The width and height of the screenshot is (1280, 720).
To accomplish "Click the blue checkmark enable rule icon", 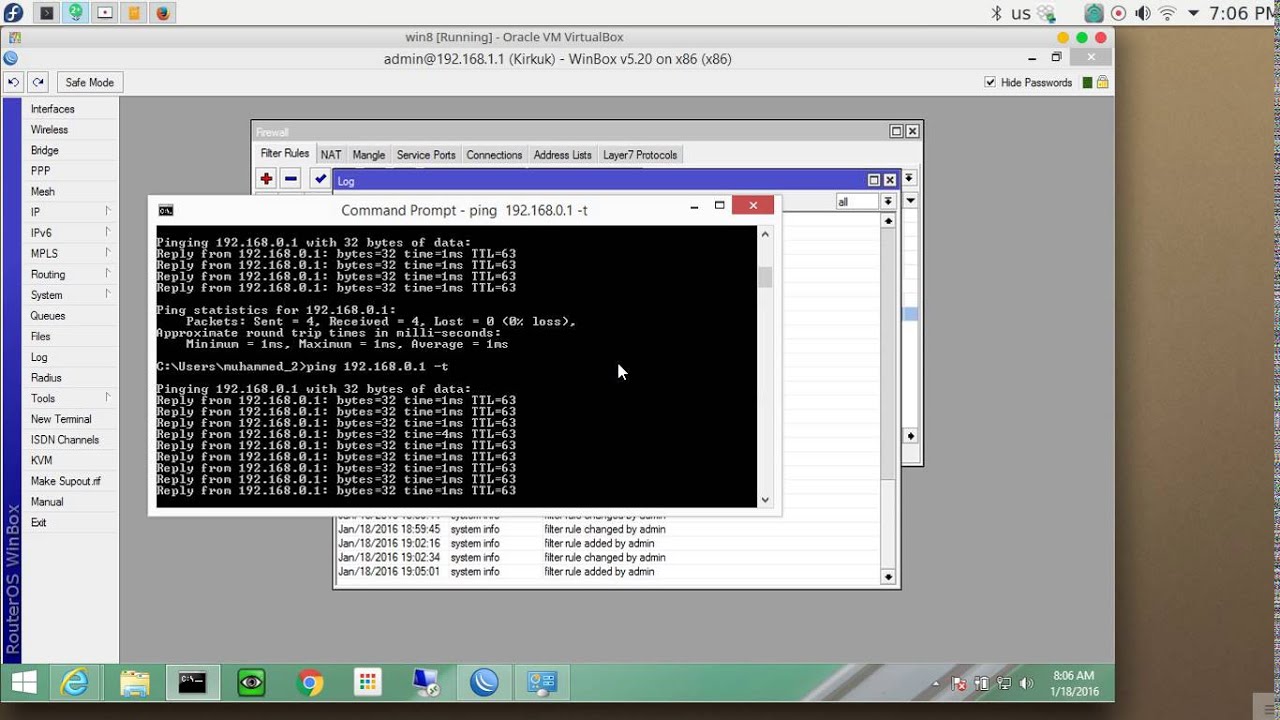I will (320, 179).
